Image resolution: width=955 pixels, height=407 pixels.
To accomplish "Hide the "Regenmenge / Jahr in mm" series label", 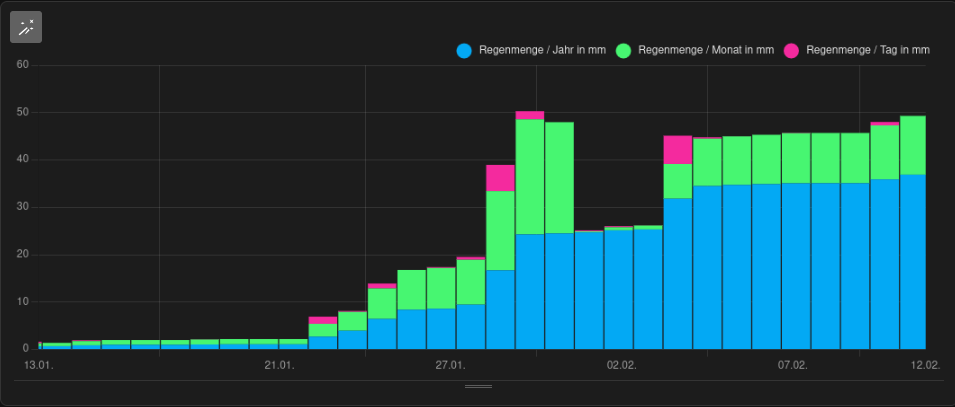I will coord(541,50).
